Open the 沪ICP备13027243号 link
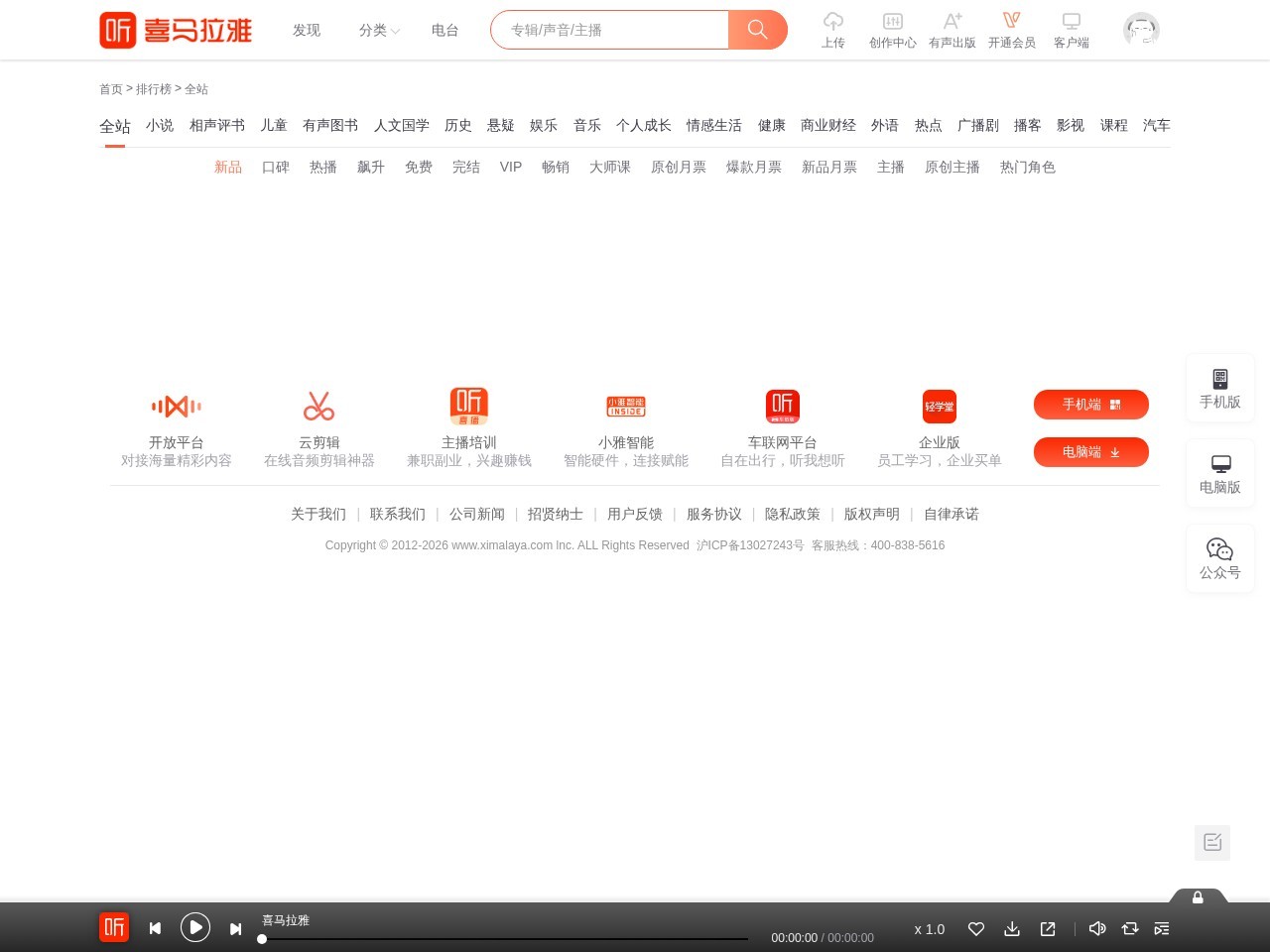The width and height of the screenshot is (1270, 952). [x=750, y=545]
